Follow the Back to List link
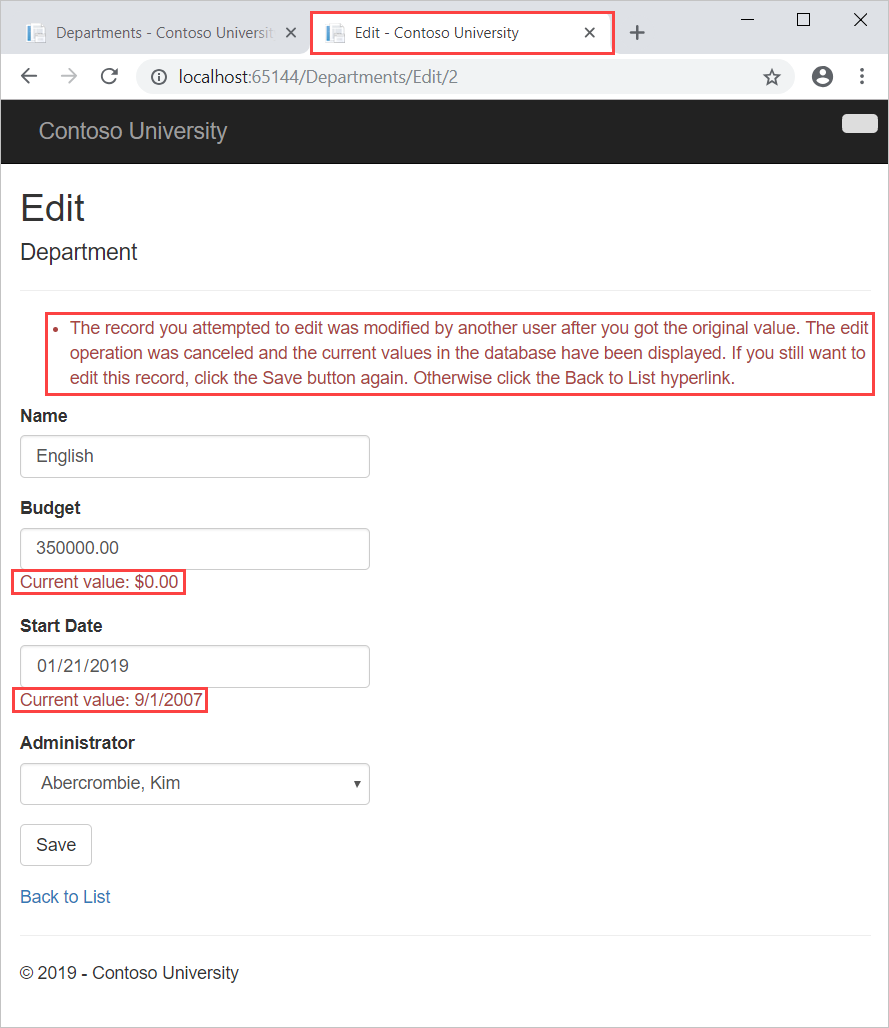Viewport: 889px width, 1028px height. (64, 896)
